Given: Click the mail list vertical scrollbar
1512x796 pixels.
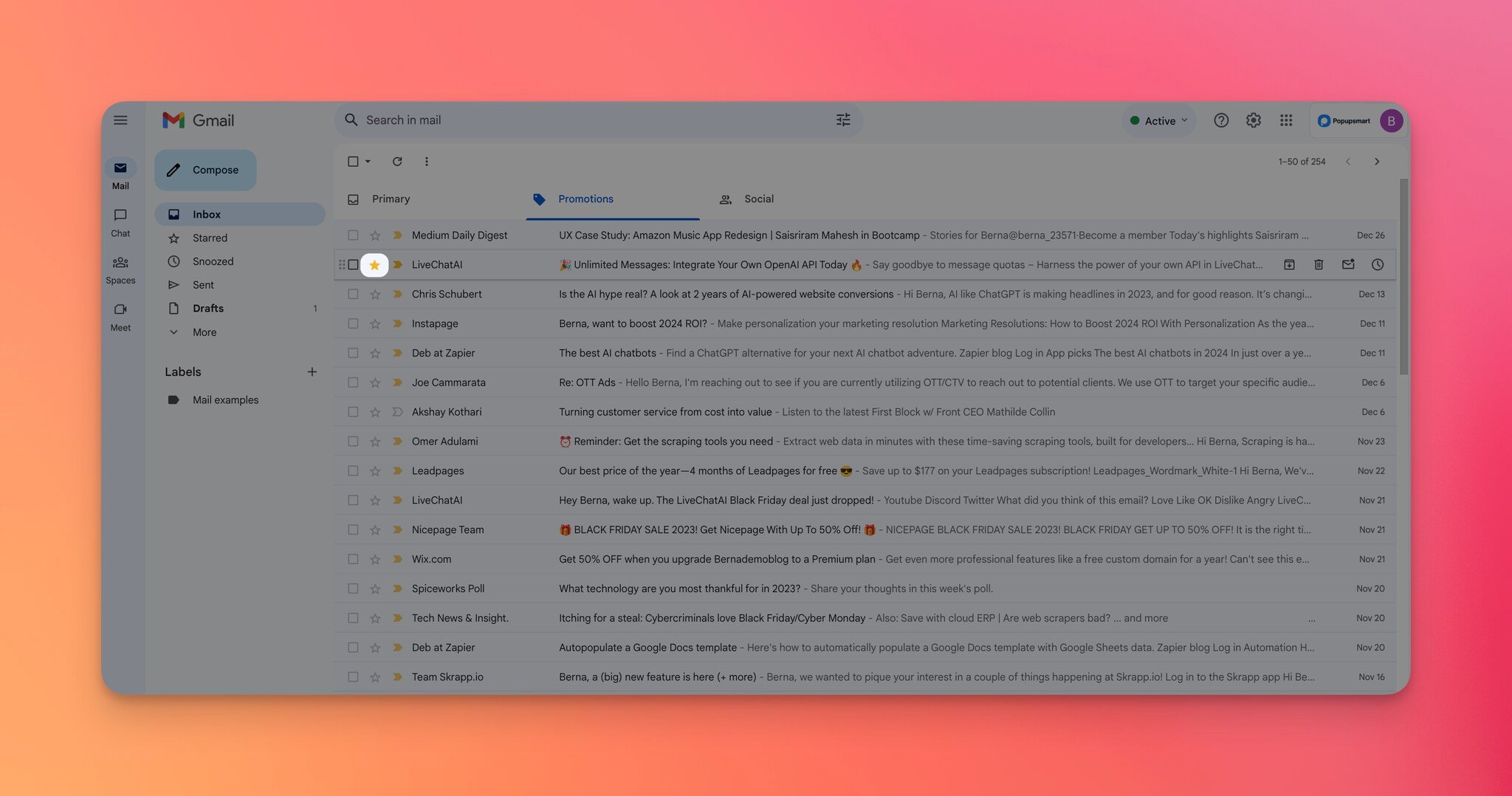Looking at the screenshot, I should (1403, 276).
